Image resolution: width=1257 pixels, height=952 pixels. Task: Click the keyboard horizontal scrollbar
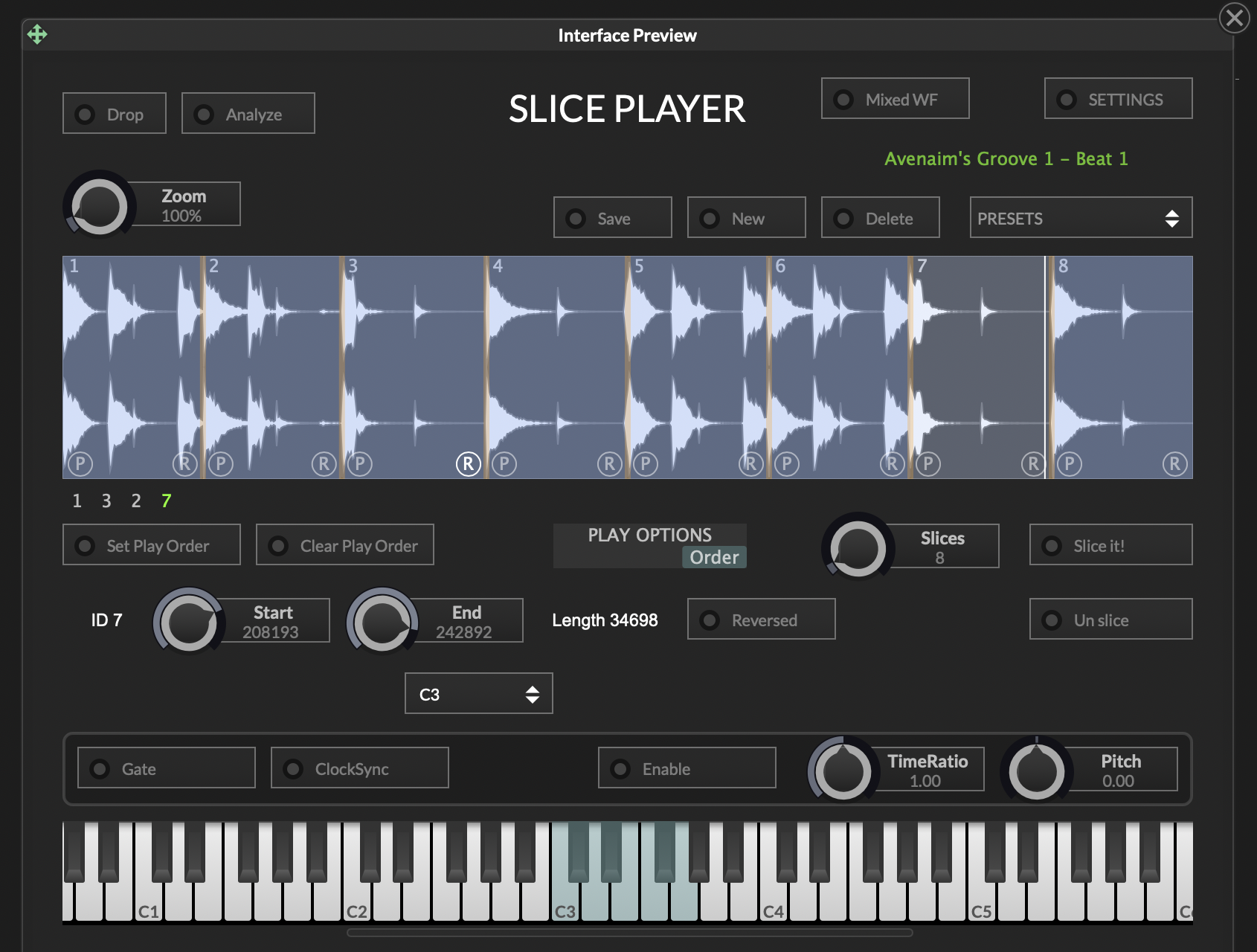[630, 933]
